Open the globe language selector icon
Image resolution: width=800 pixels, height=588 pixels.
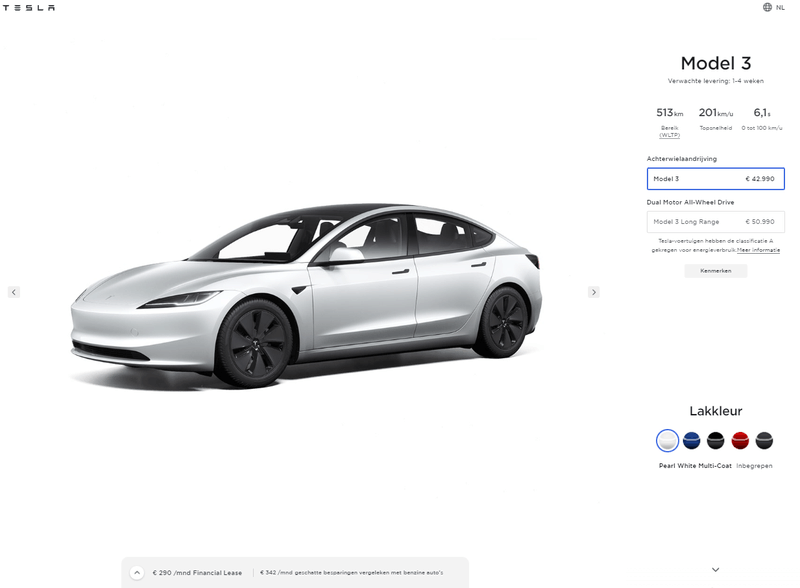(767, 7)
